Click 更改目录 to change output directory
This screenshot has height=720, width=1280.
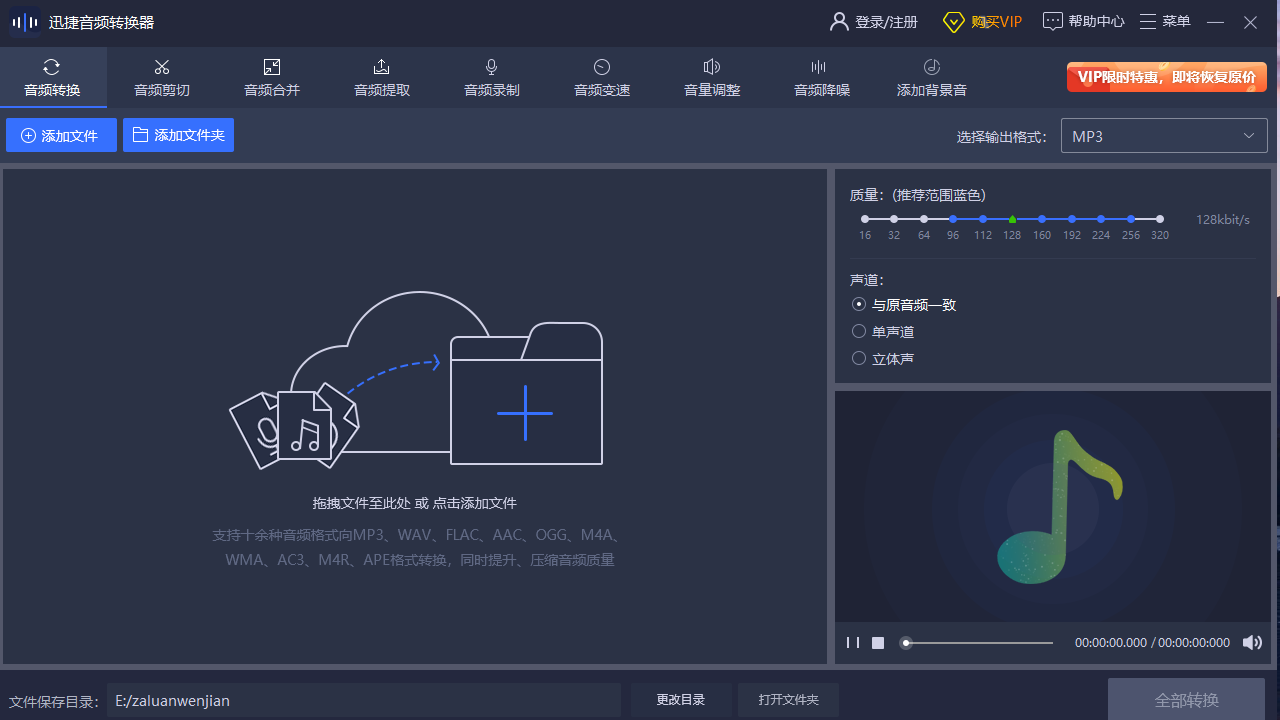click(681, 700)
